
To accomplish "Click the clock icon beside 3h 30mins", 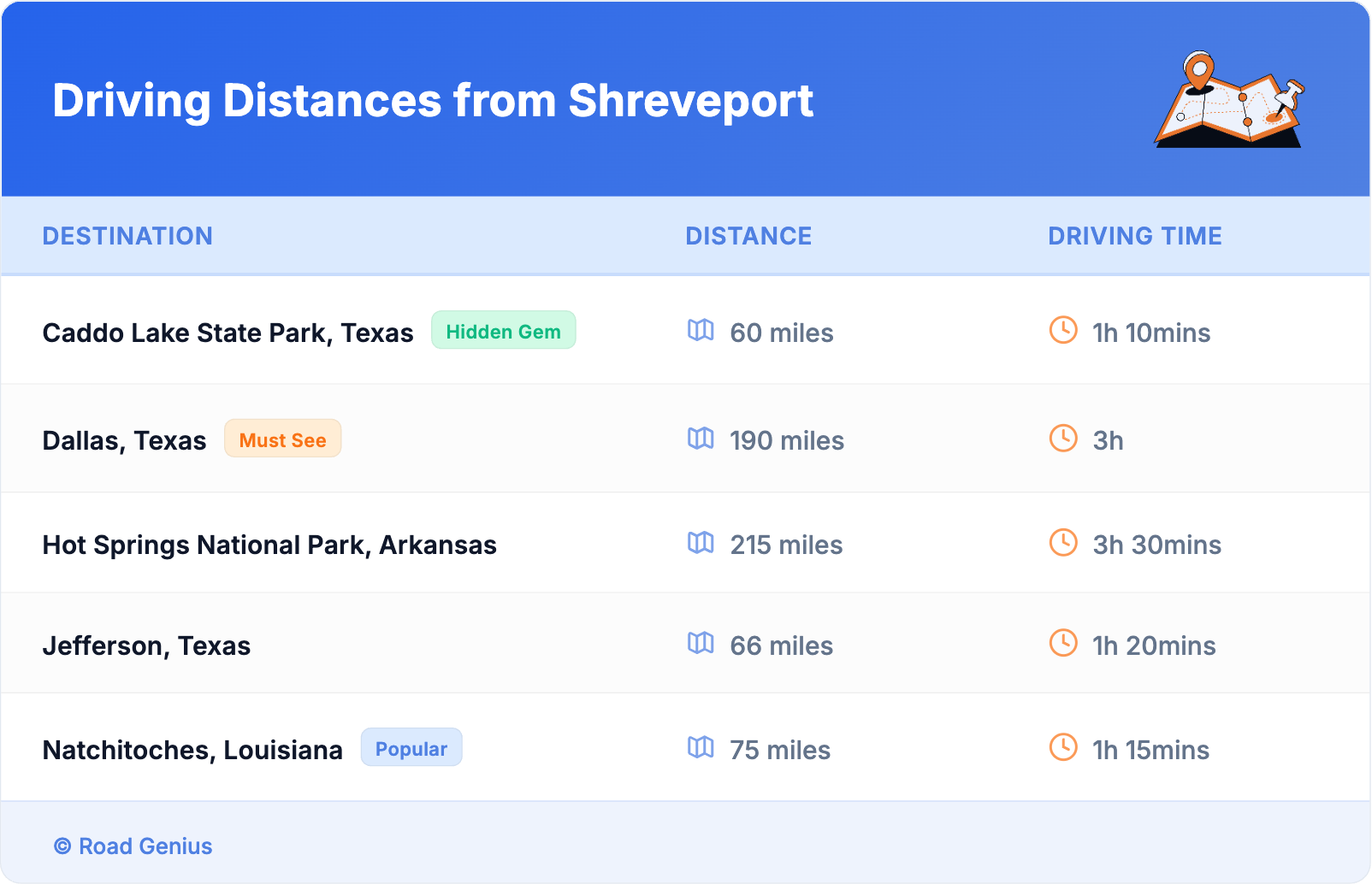I will point(1063,543).
